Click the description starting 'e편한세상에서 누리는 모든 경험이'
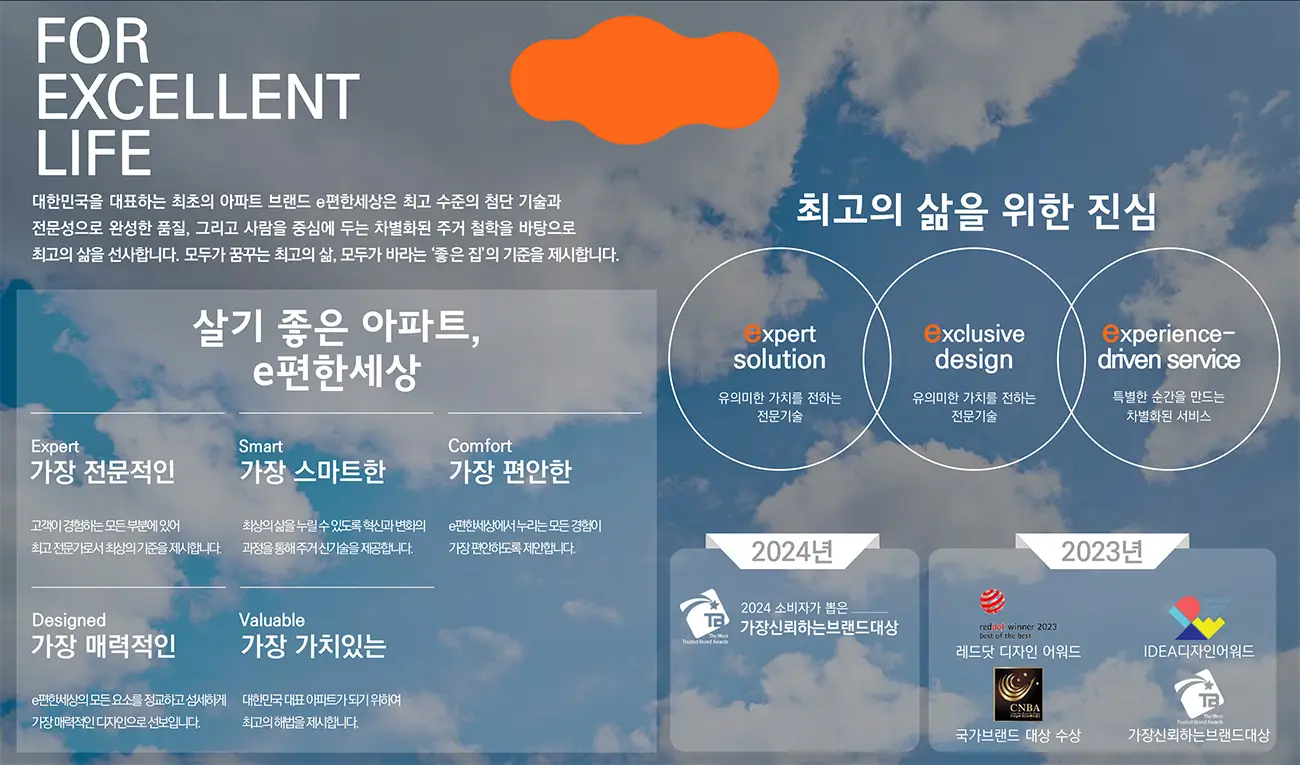Screen dimensions: 1300x765 tap(525, 537)
